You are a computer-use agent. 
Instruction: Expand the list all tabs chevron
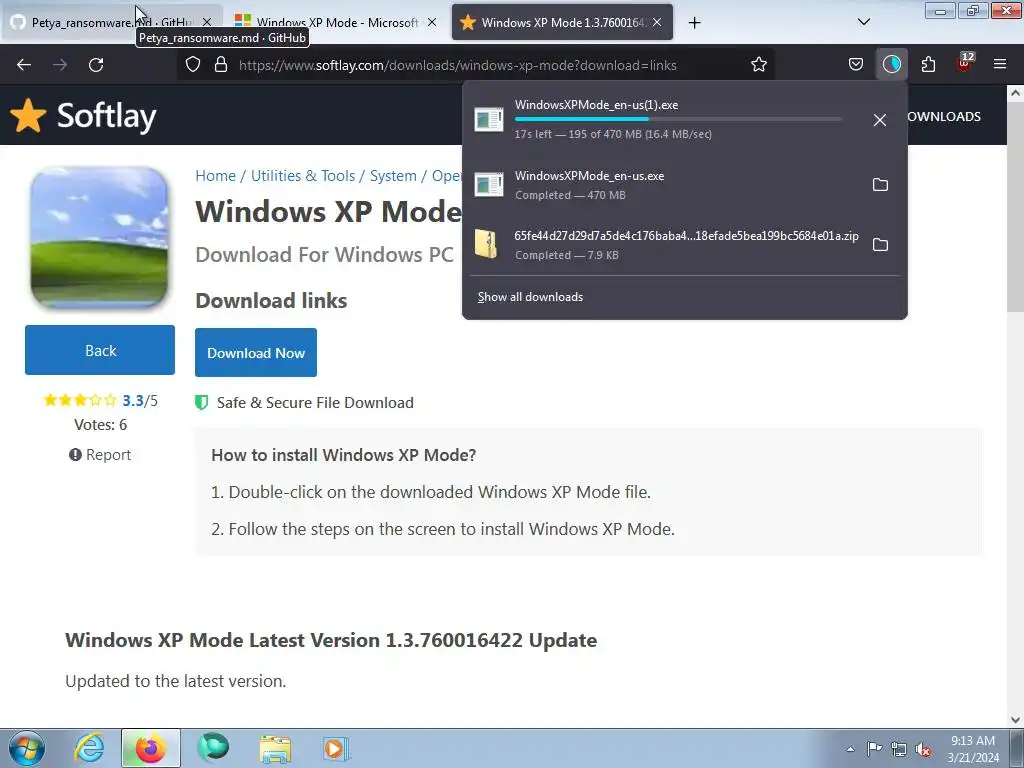863,22
